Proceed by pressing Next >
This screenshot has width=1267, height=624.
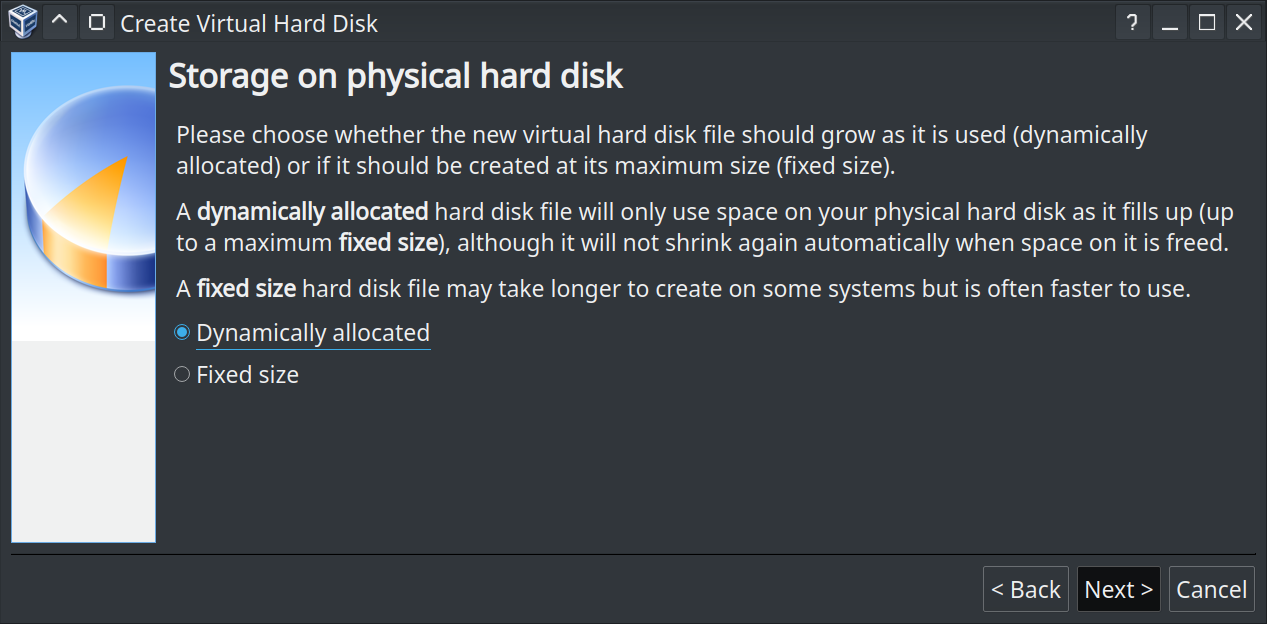pyautogui.click(x=1118, y=589)
